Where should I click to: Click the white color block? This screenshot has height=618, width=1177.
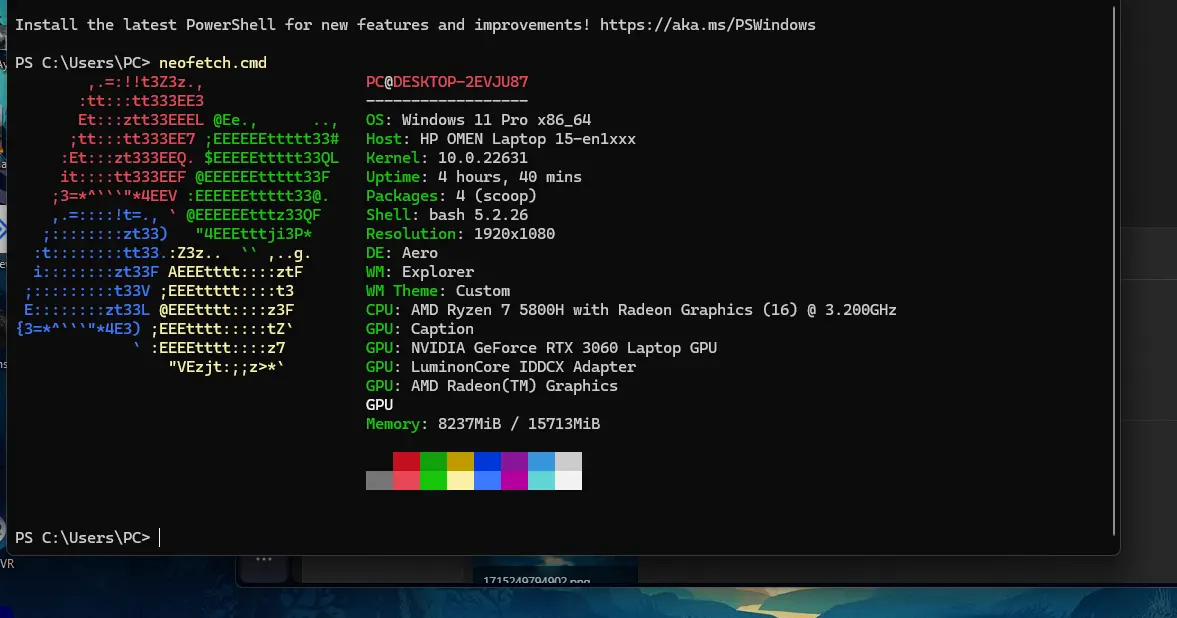click(x=568, y=481)
